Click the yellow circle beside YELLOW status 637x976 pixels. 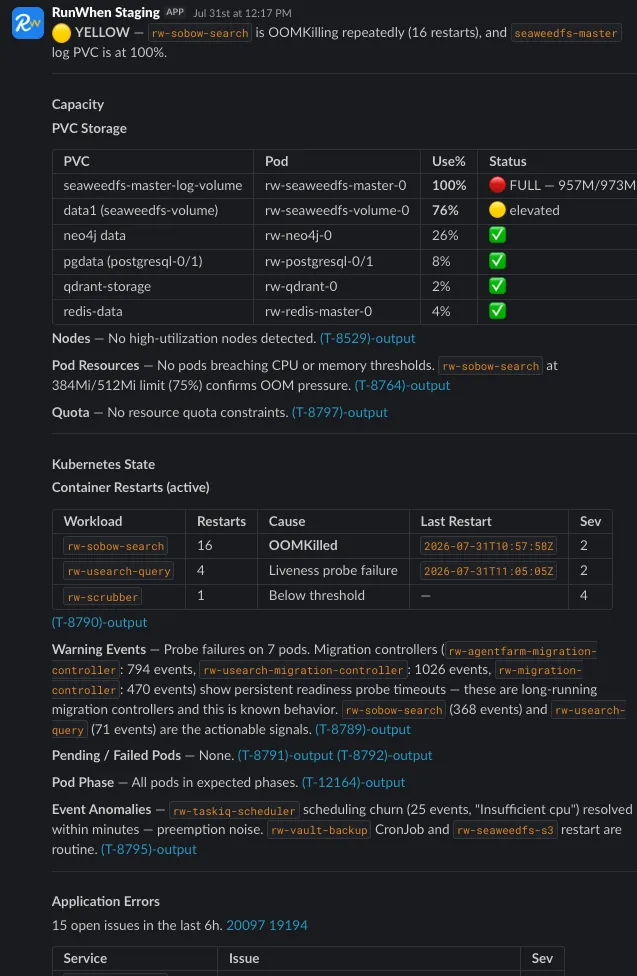[x=62, y=33]
